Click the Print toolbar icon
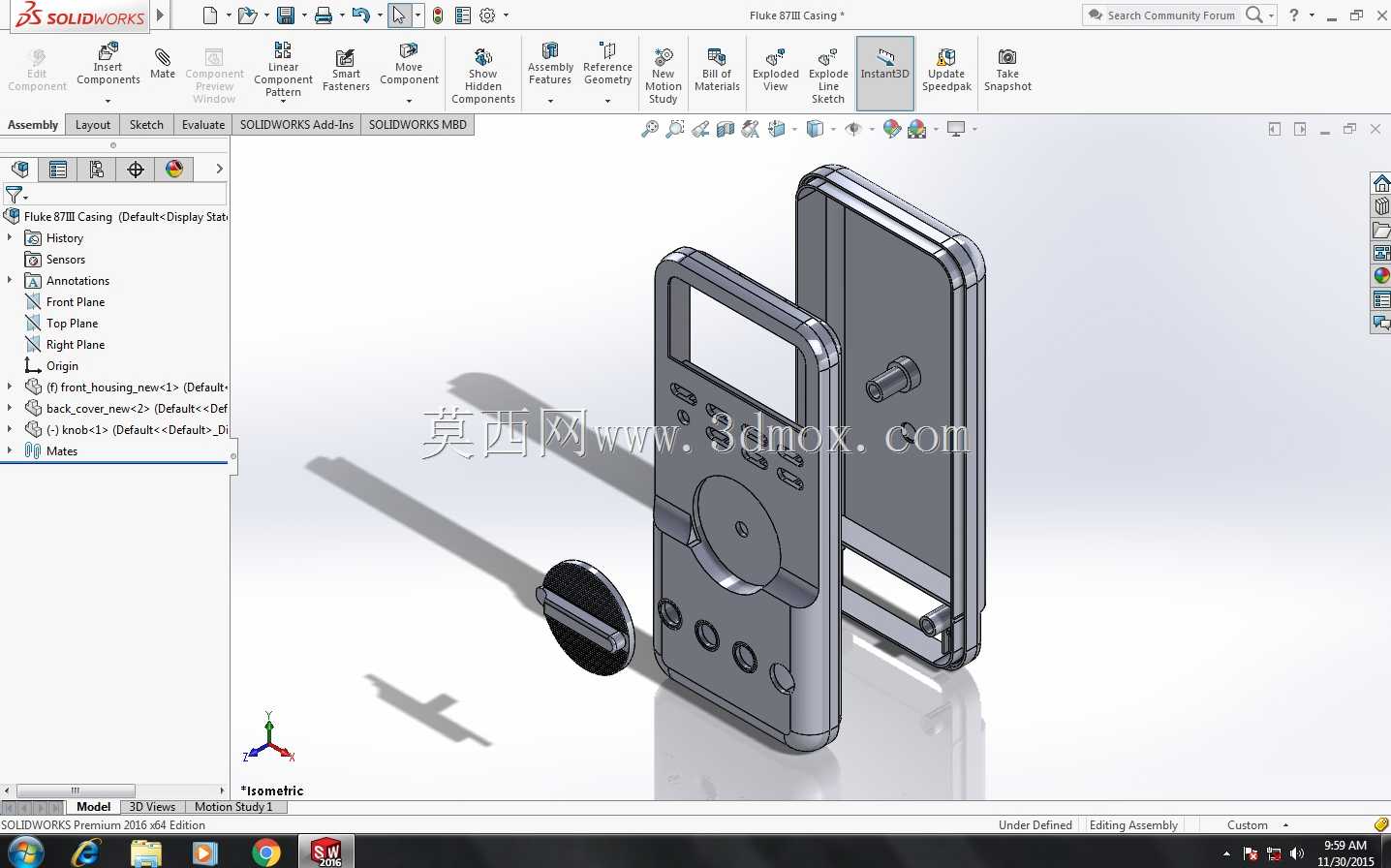1391x868 pixels. tap(324, 15)
